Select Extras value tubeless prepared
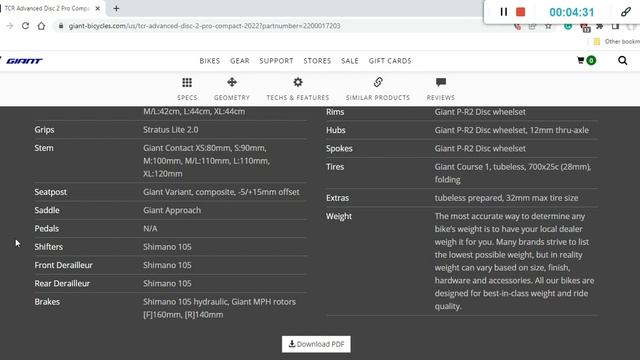 pos(506,198)
